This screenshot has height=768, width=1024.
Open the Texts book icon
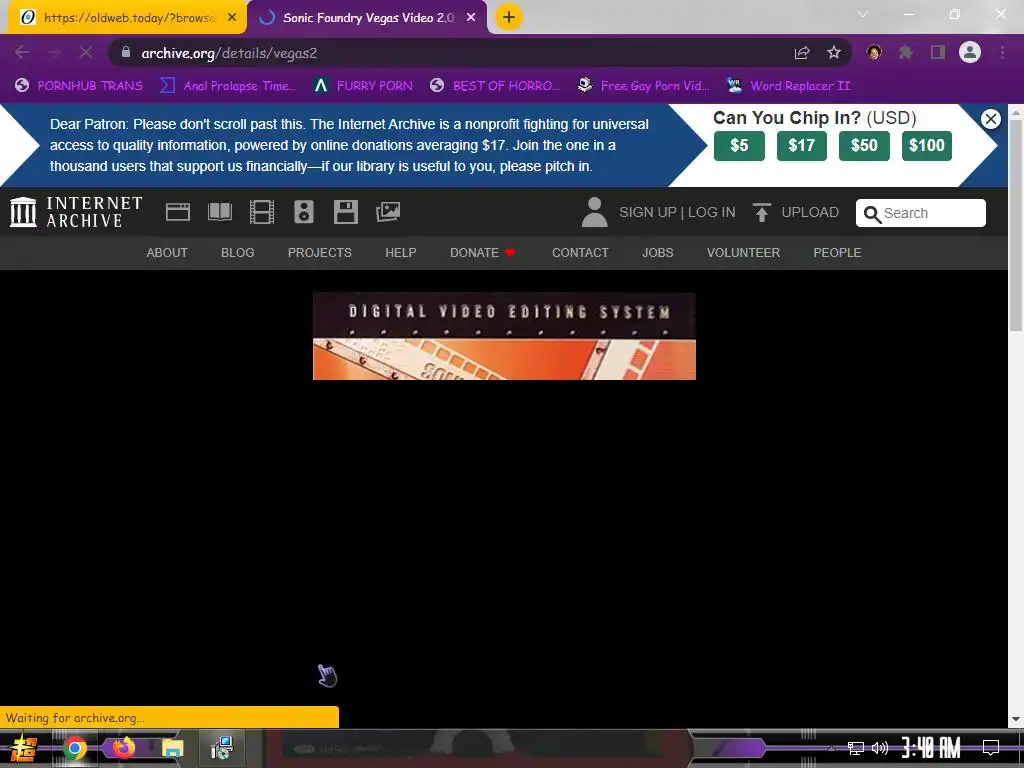(x=220, y=212)
